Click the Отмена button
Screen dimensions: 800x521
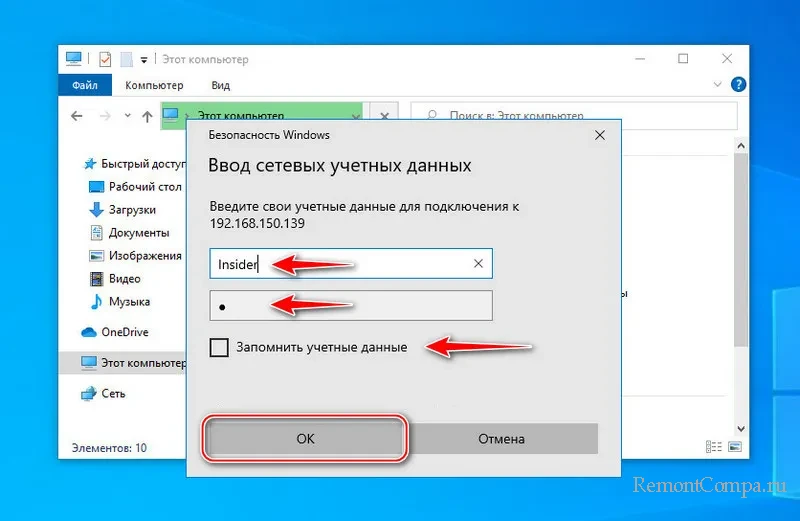tap(501, 438)
